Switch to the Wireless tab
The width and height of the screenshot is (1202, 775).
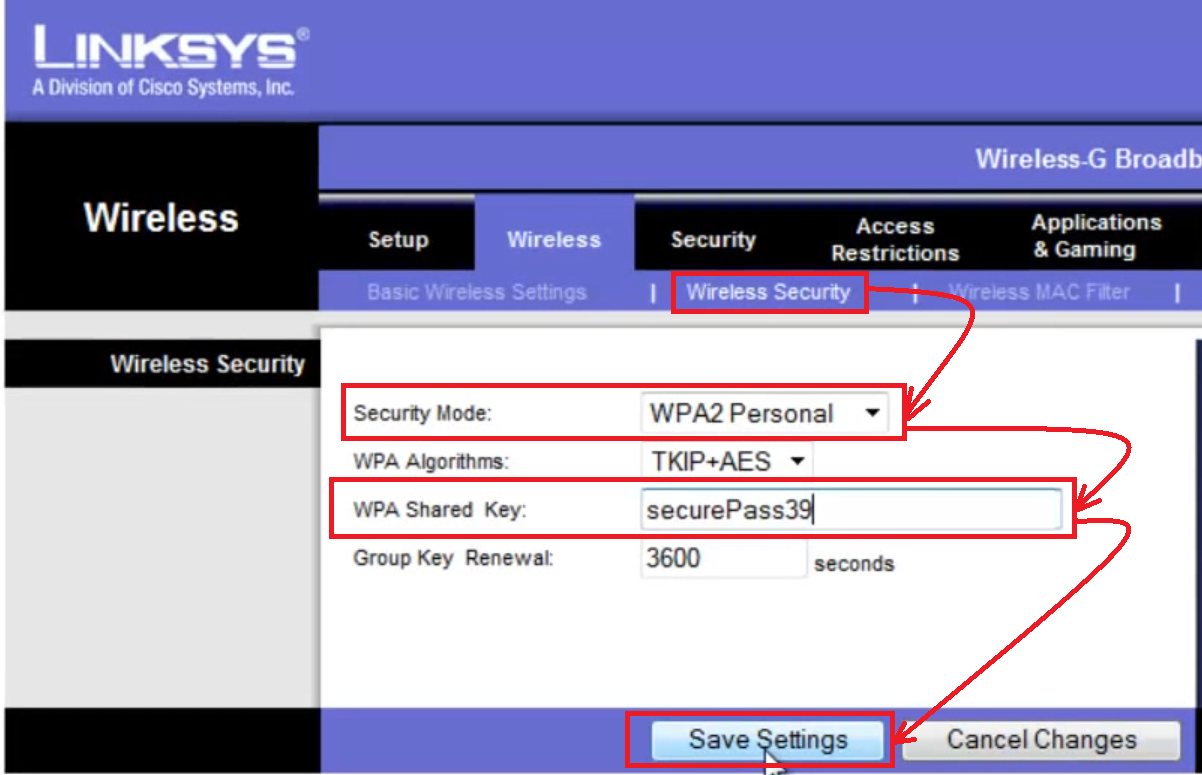pyautogui.click(x=554, y=240)
